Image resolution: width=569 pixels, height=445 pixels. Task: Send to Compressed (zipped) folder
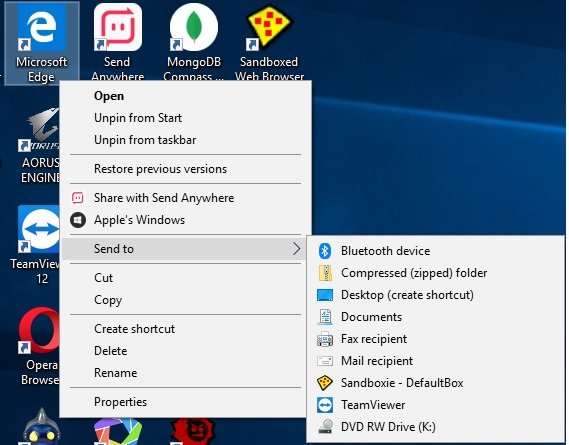click(x=435, y=273)
